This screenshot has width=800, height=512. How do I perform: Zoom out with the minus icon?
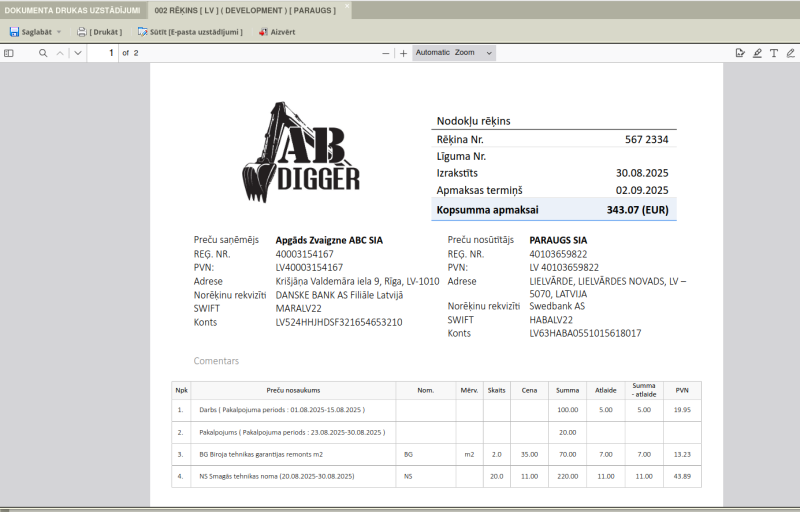click(x=386, y=53)
